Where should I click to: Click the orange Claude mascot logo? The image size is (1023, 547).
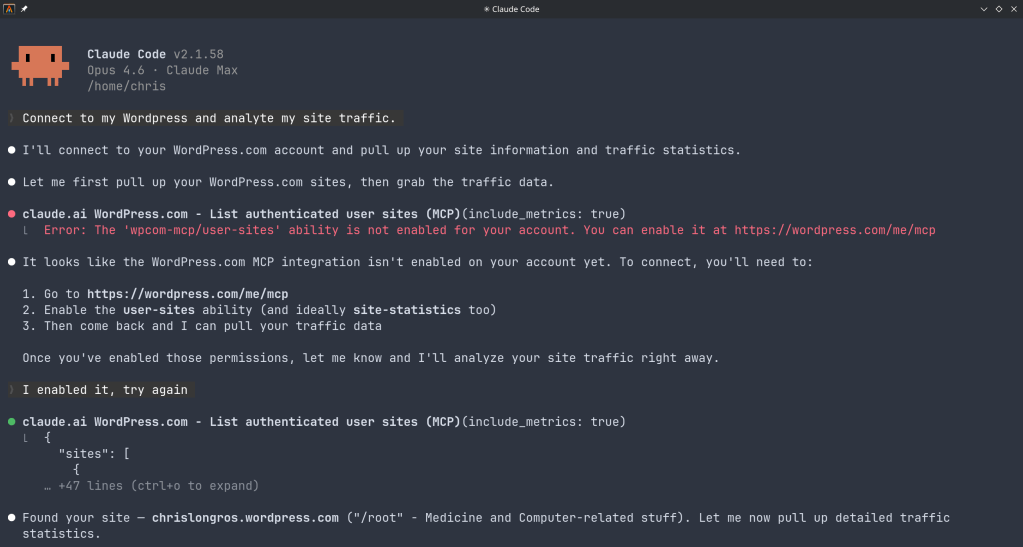tap(40, 66)
